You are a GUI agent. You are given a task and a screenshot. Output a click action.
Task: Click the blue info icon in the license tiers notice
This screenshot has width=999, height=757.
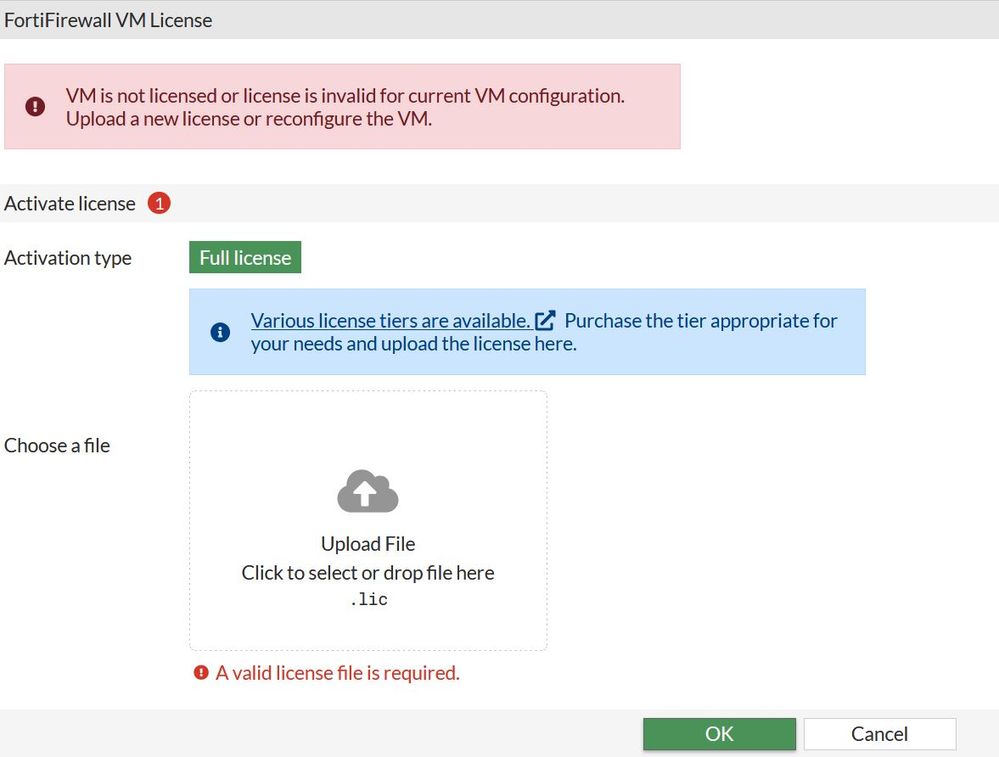tap(220, 332)
